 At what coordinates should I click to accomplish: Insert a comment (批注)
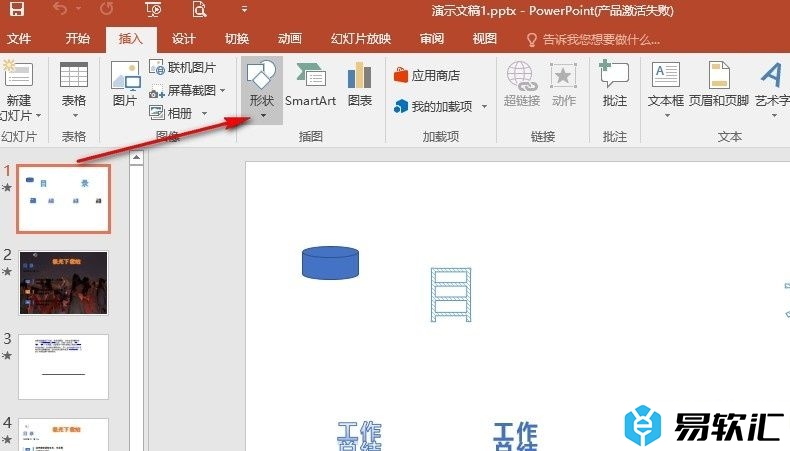click(614, 87)
